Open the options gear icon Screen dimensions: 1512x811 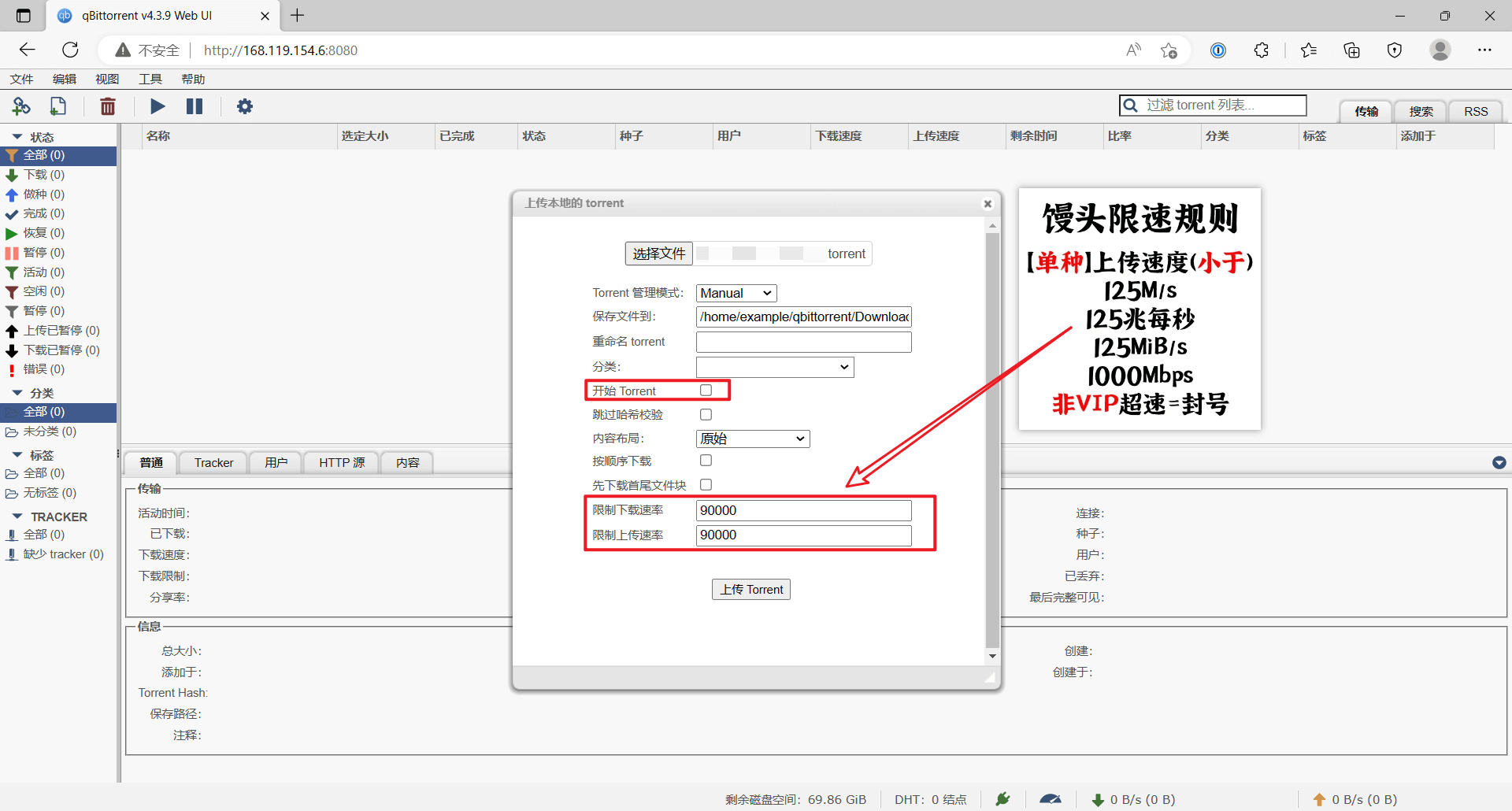[x=245, y=106]
